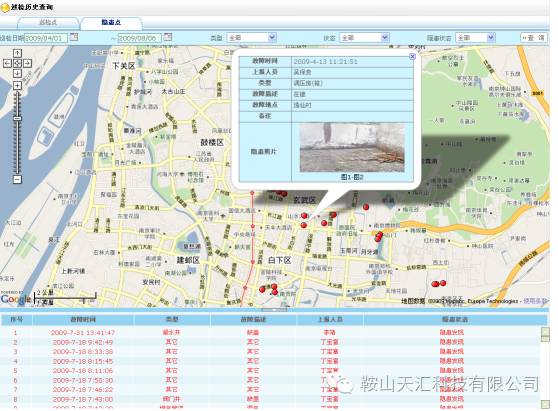Click the map recenter button between arrows
This screenshot has height=411, width=558.
pos(17,63)
